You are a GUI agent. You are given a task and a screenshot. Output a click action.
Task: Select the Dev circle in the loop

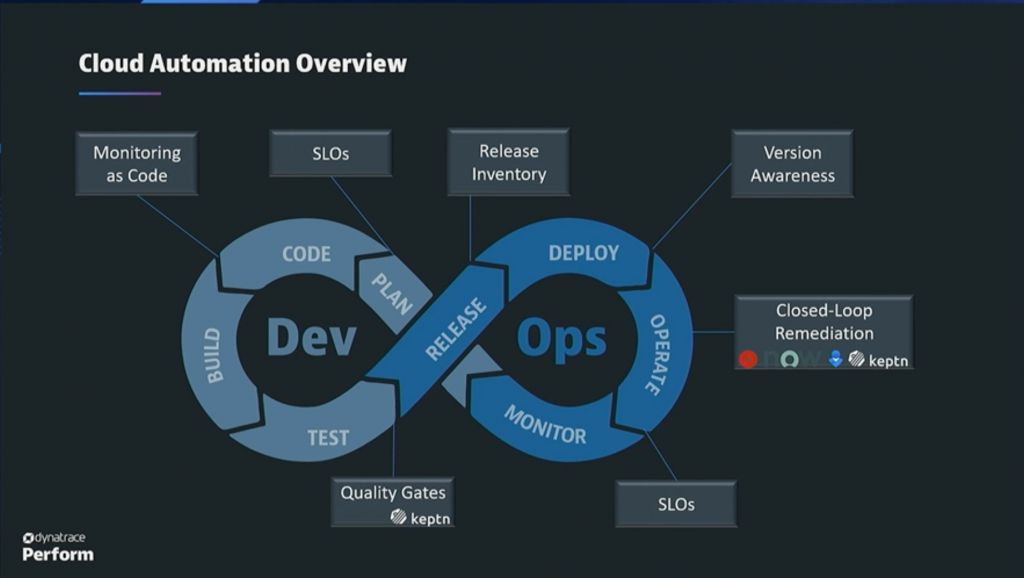[313, 337]
